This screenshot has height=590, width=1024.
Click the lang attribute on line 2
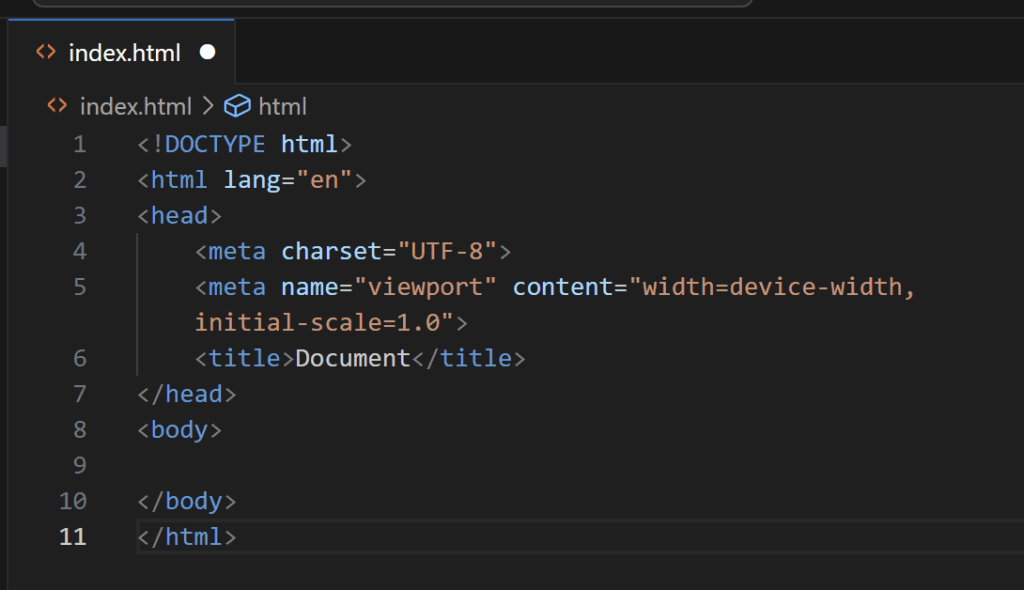click(252, 180)
